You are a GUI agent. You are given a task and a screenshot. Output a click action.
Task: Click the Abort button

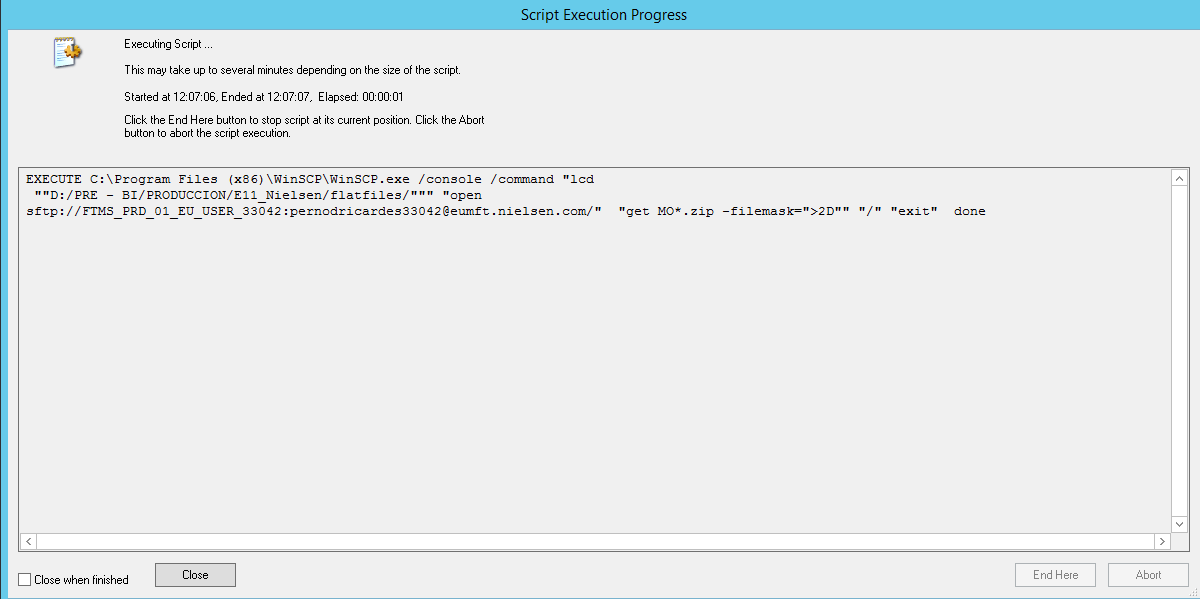[1148, 575]
